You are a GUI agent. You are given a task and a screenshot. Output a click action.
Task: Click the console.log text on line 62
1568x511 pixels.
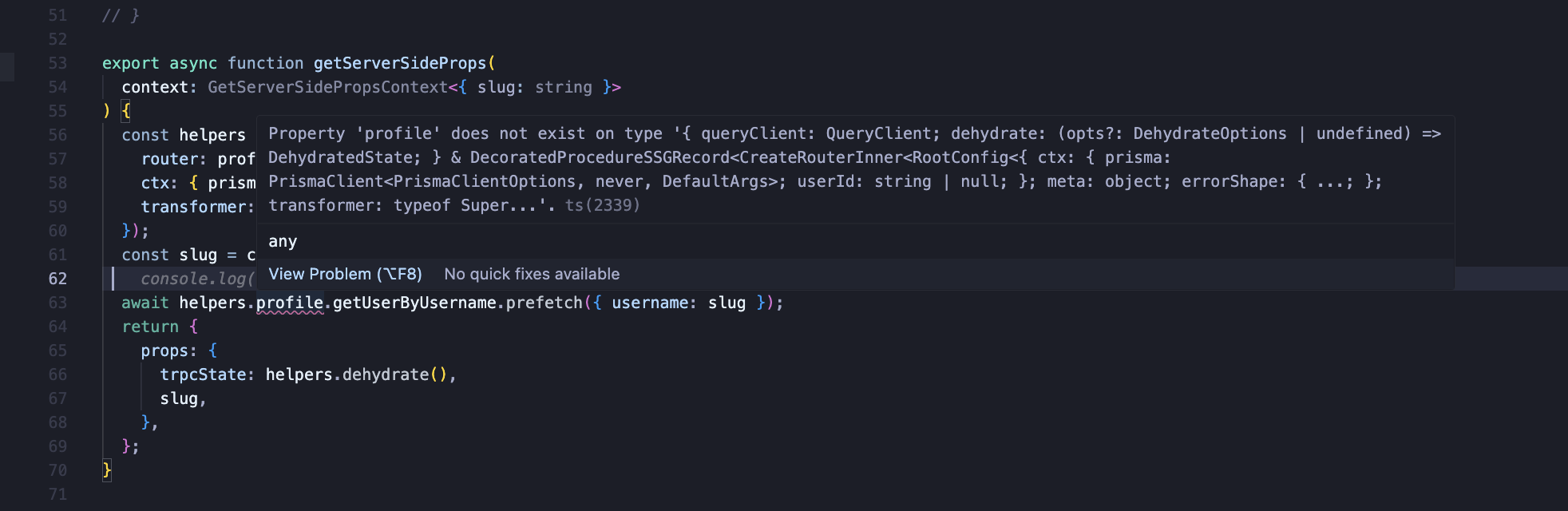click(x=192, y=279)
